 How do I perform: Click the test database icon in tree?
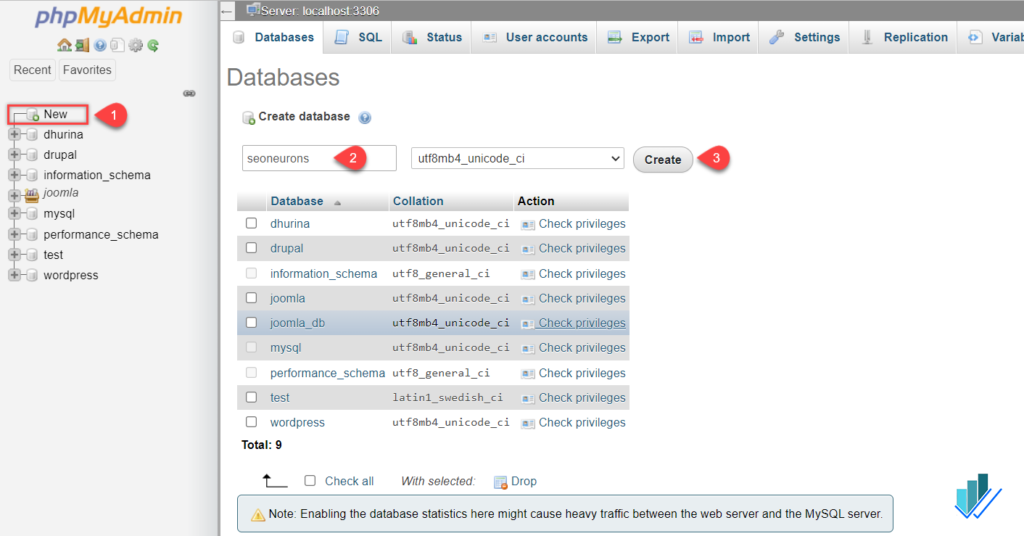[x=32, y=255]
